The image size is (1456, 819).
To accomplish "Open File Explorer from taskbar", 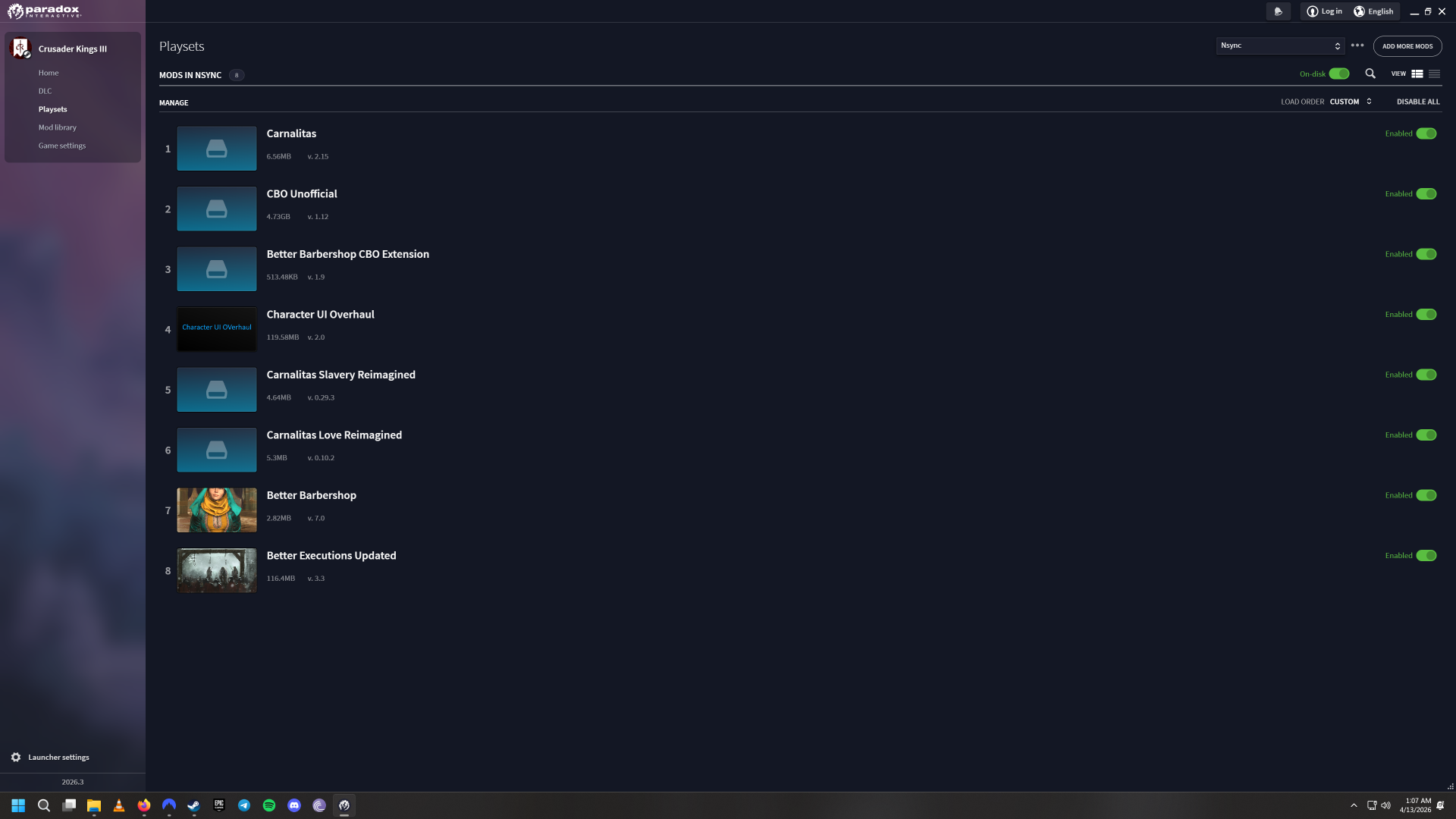I will coord(94,805).
